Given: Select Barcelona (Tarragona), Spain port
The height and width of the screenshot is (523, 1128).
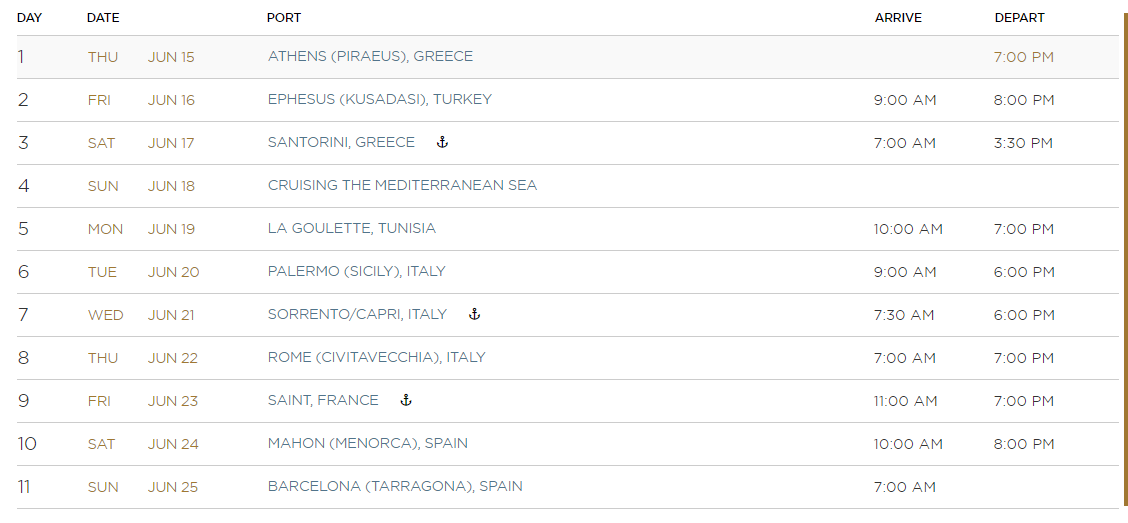Looking at the screenshot, I should [x=395, y=486].
